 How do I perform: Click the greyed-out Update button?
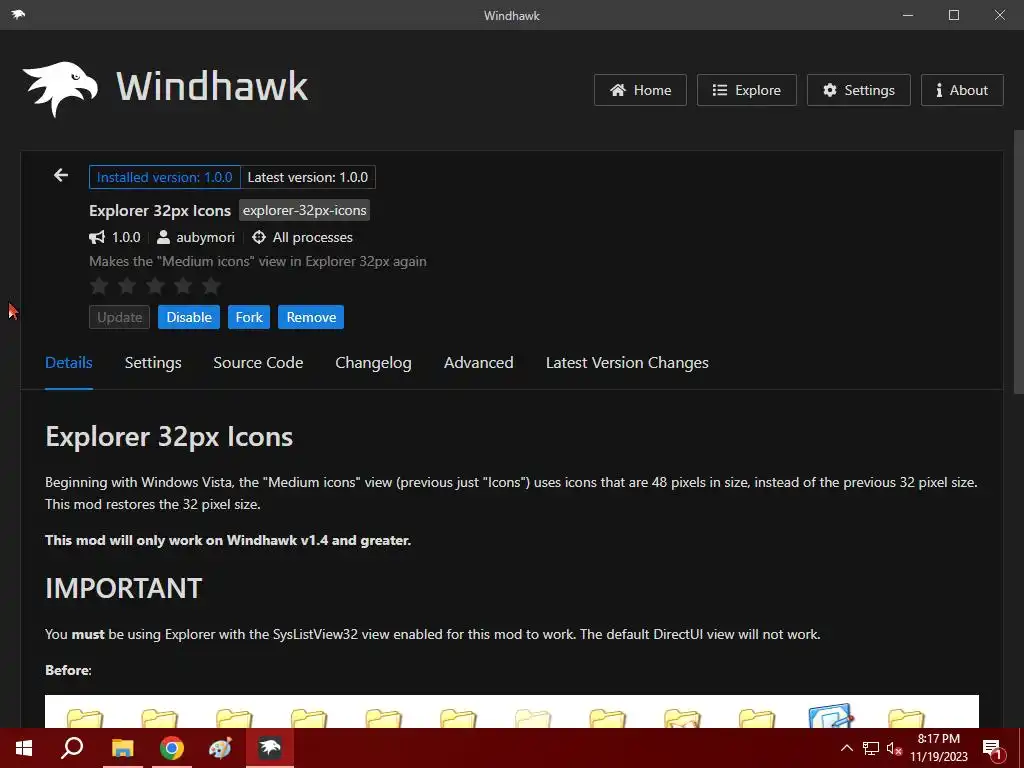pyautogui.click(x=120, y=317)
